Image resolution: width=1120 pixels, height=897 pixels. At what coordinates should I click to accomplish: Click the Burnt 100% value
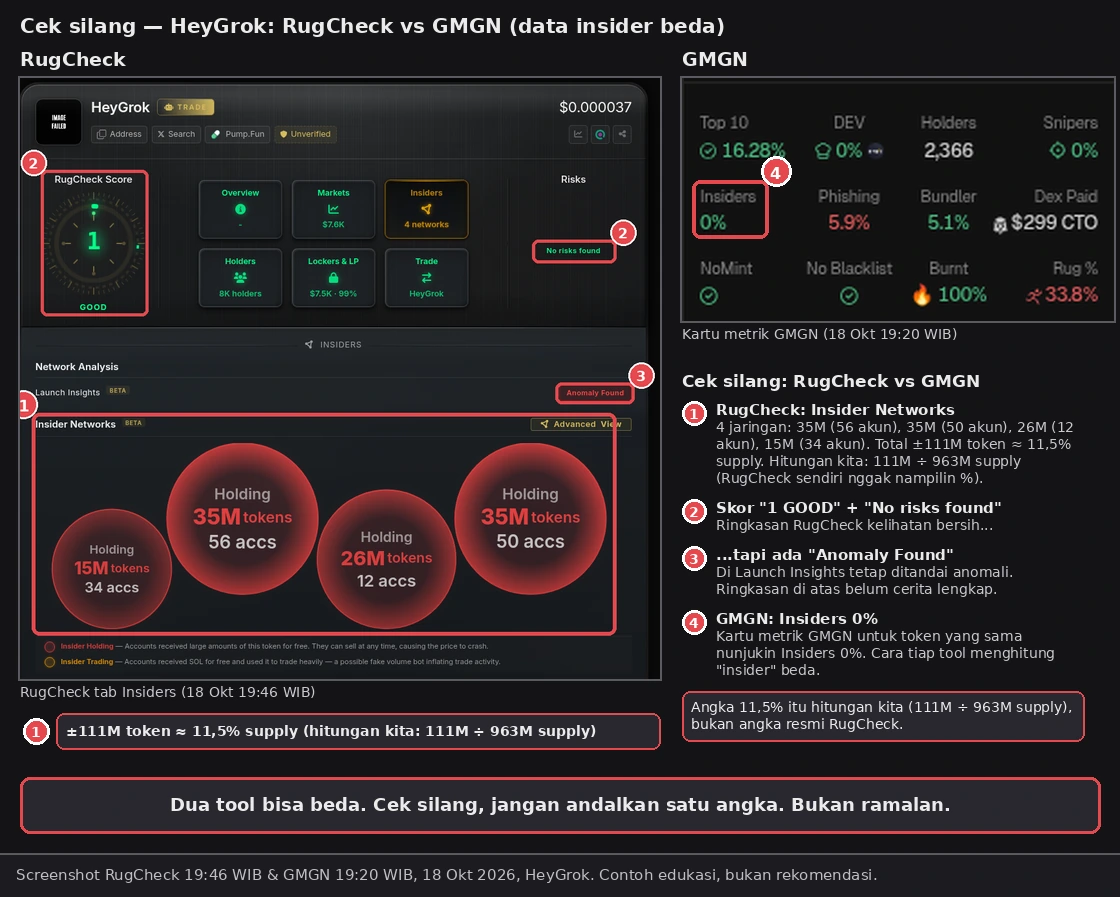click(x=962, y=294)
